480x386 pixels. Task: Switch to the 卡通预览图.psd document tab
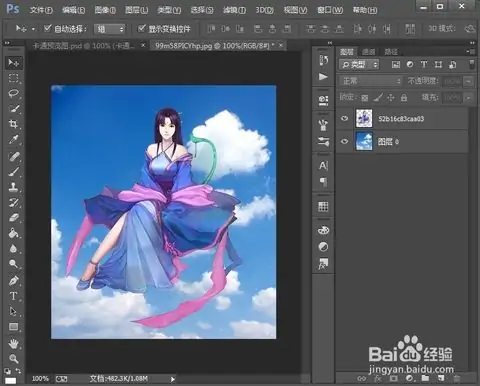[x=85, y=46]
